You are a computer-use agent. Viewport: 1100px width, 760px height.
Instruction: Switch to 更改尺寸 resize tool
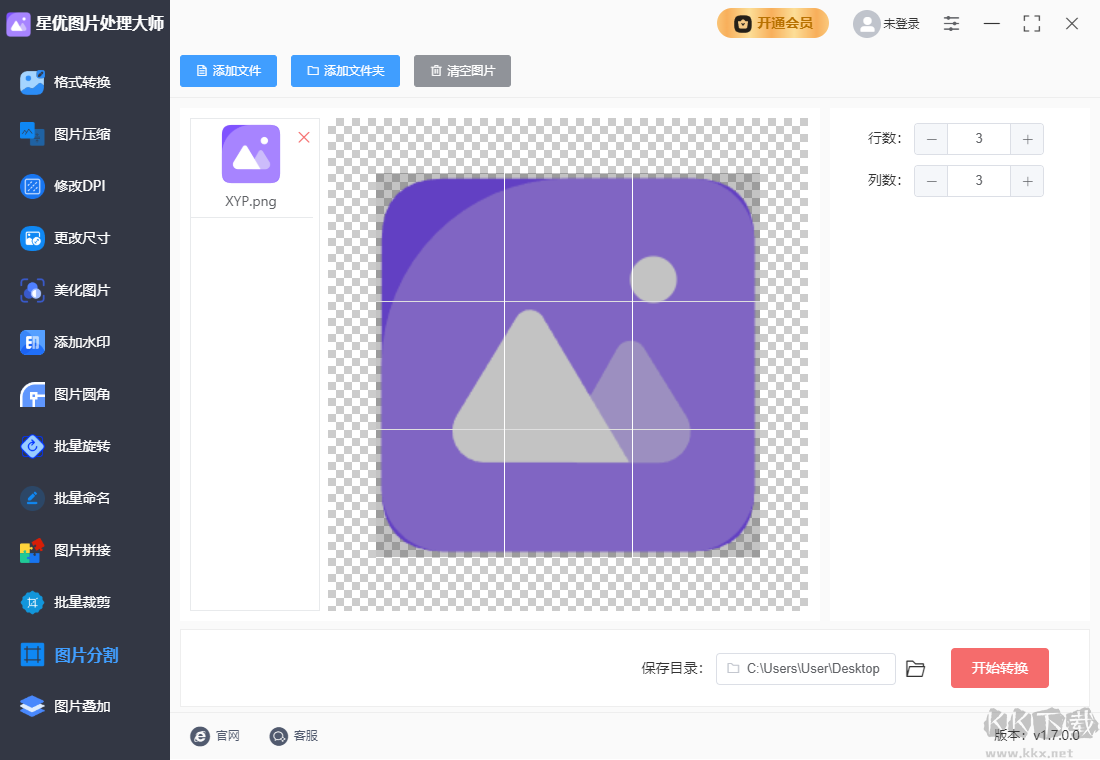tap(65, 238)
